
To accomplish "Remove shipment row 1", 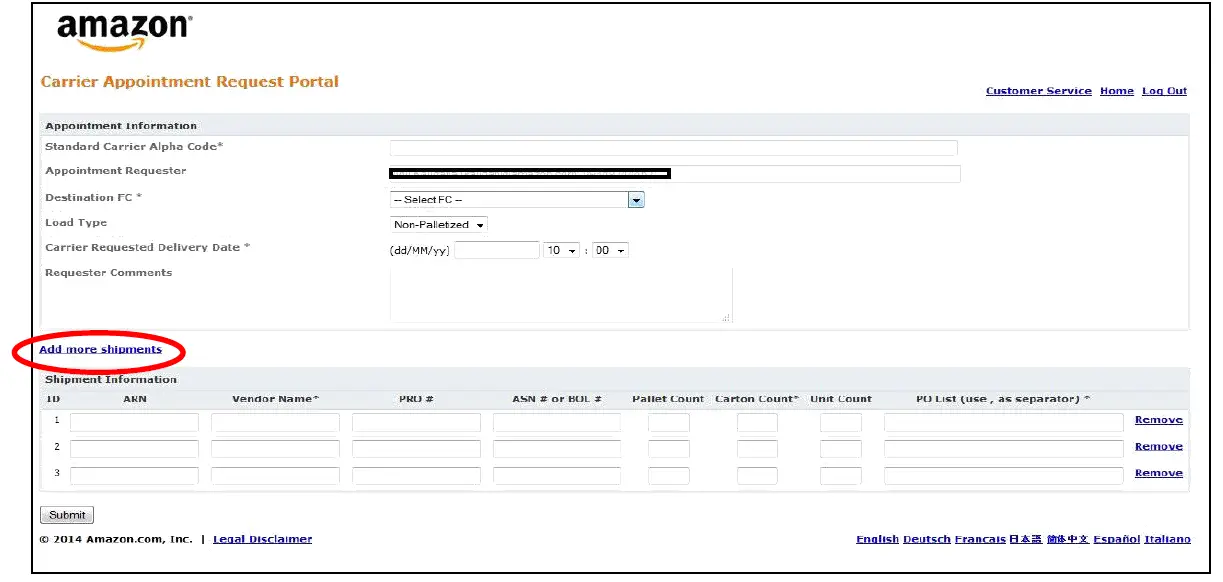I will (x=1157, y=420).
